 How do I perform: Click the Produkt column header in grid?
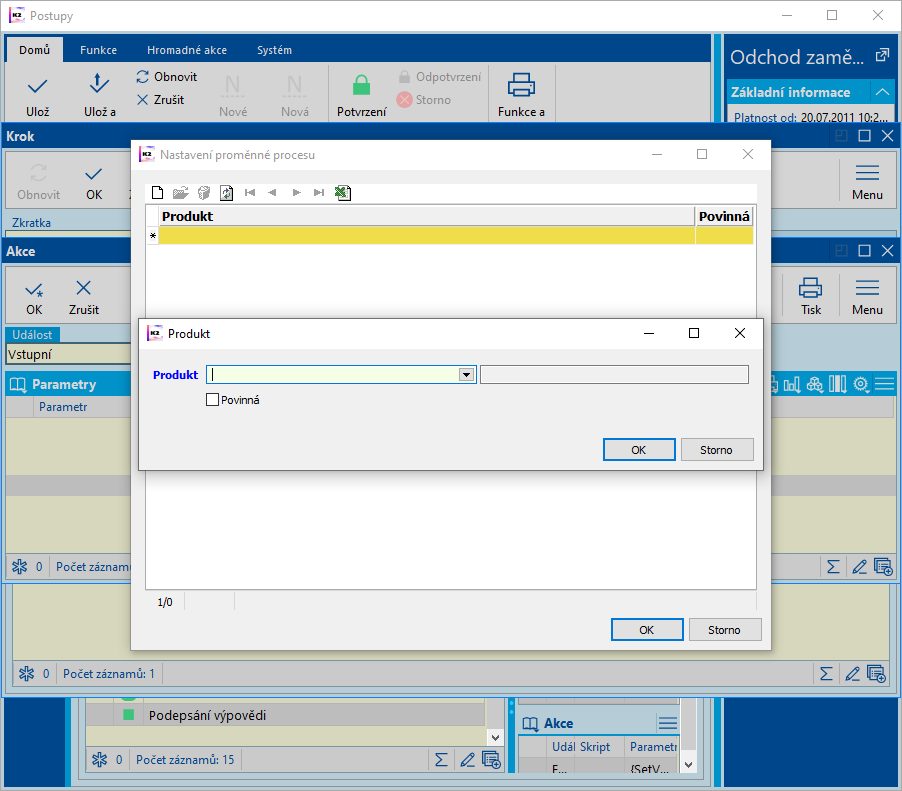426,216
